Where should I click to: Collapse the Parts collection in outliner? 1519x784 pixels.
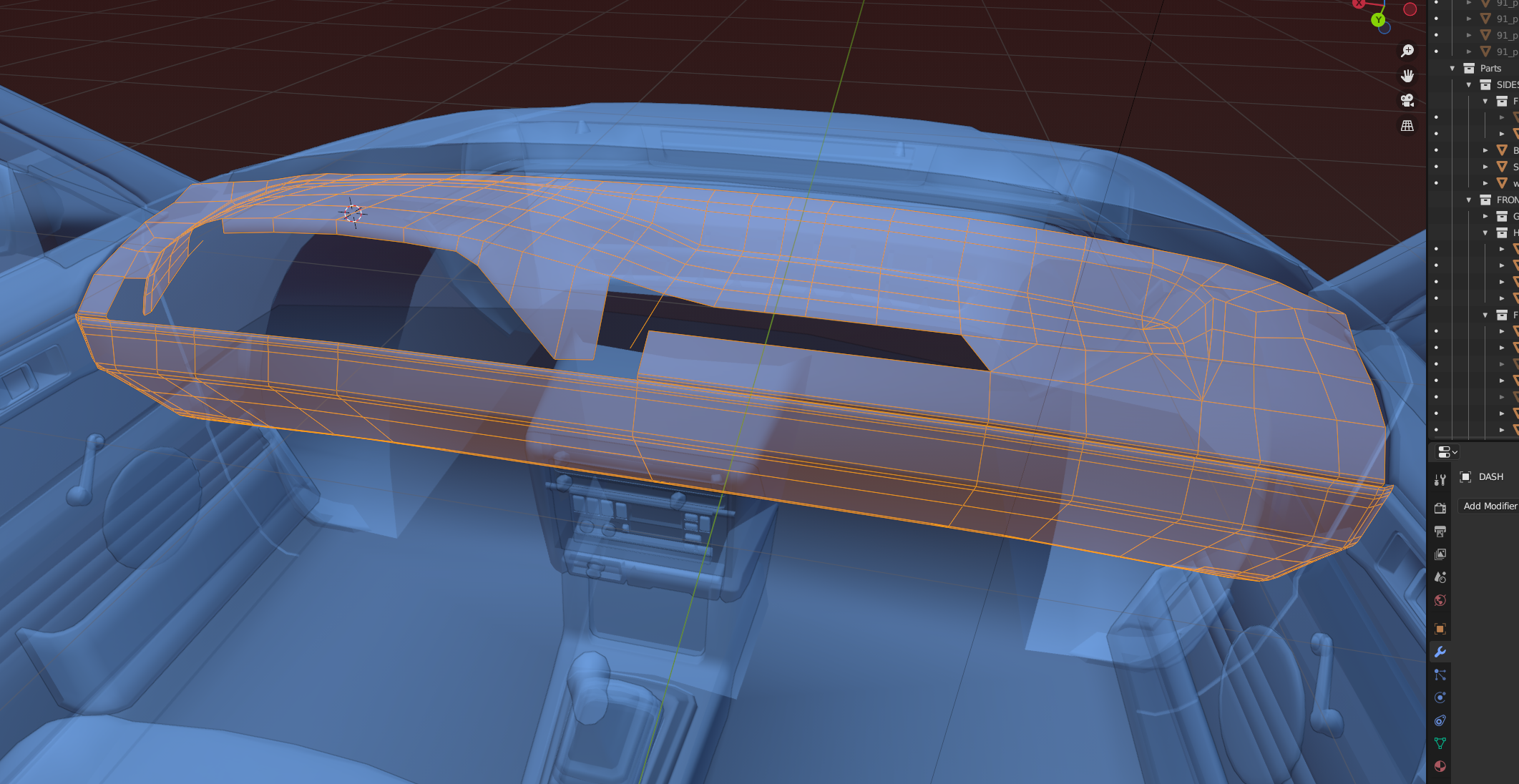[x=1452, y=69]
